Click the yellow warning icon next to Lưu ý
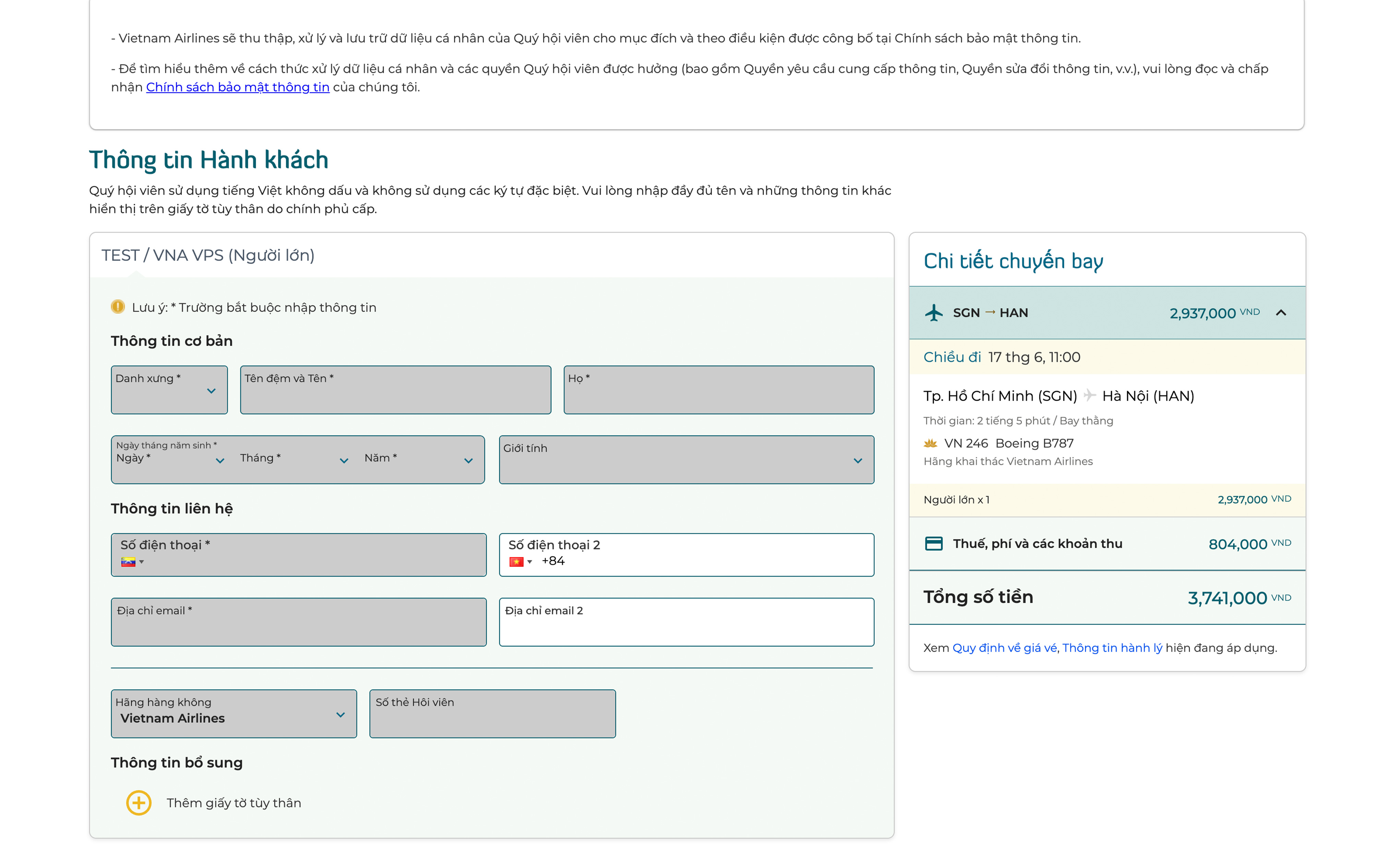This screenshot has height=857, width=1400. point(118,307)
